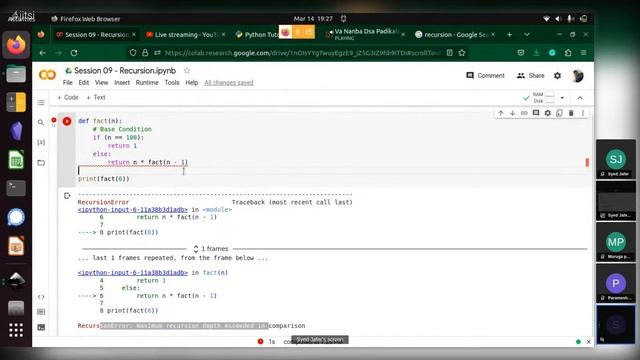
Task: Reload the page in Firefox
Action: 74,53
